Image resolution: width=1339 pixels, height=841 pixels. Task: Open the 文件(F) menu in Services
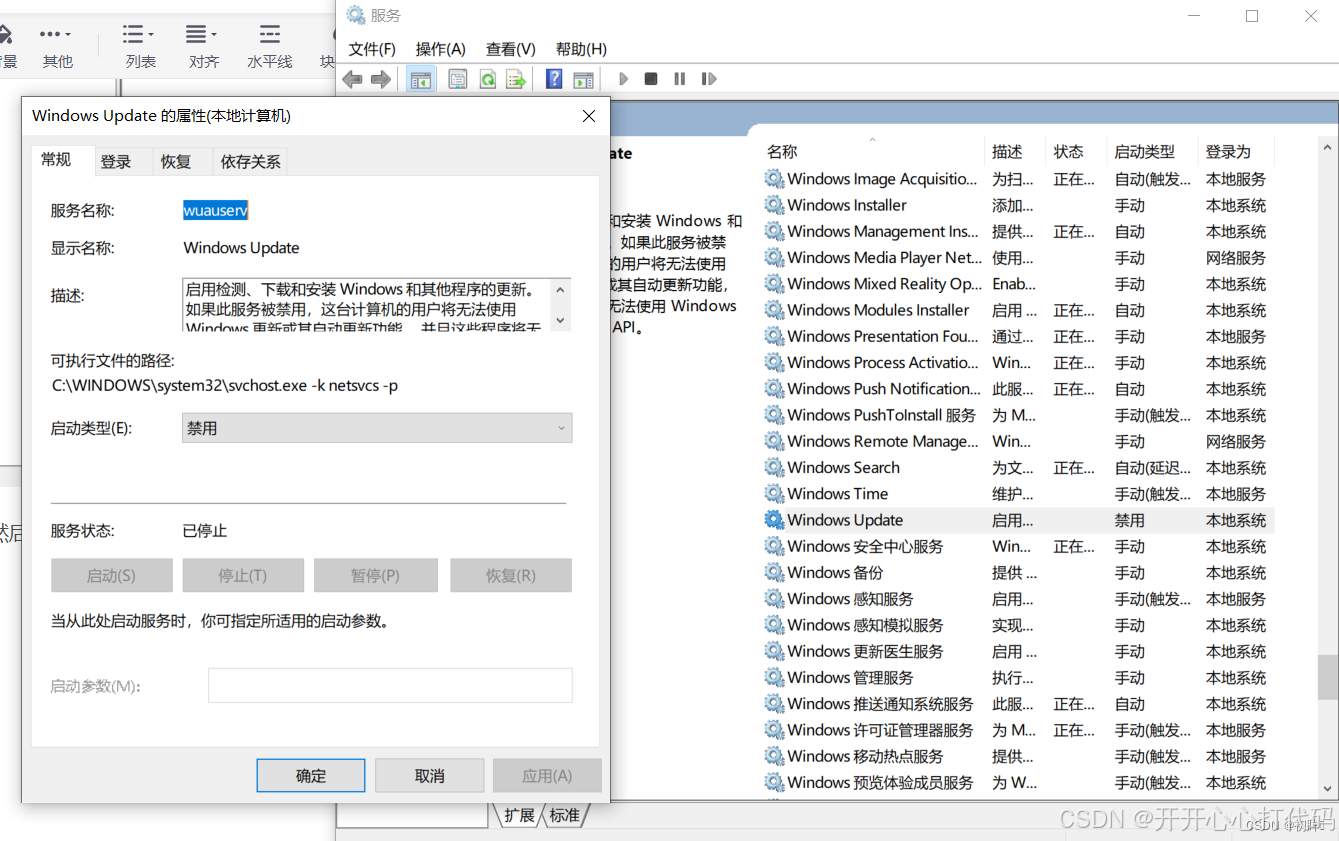point(372,49)
